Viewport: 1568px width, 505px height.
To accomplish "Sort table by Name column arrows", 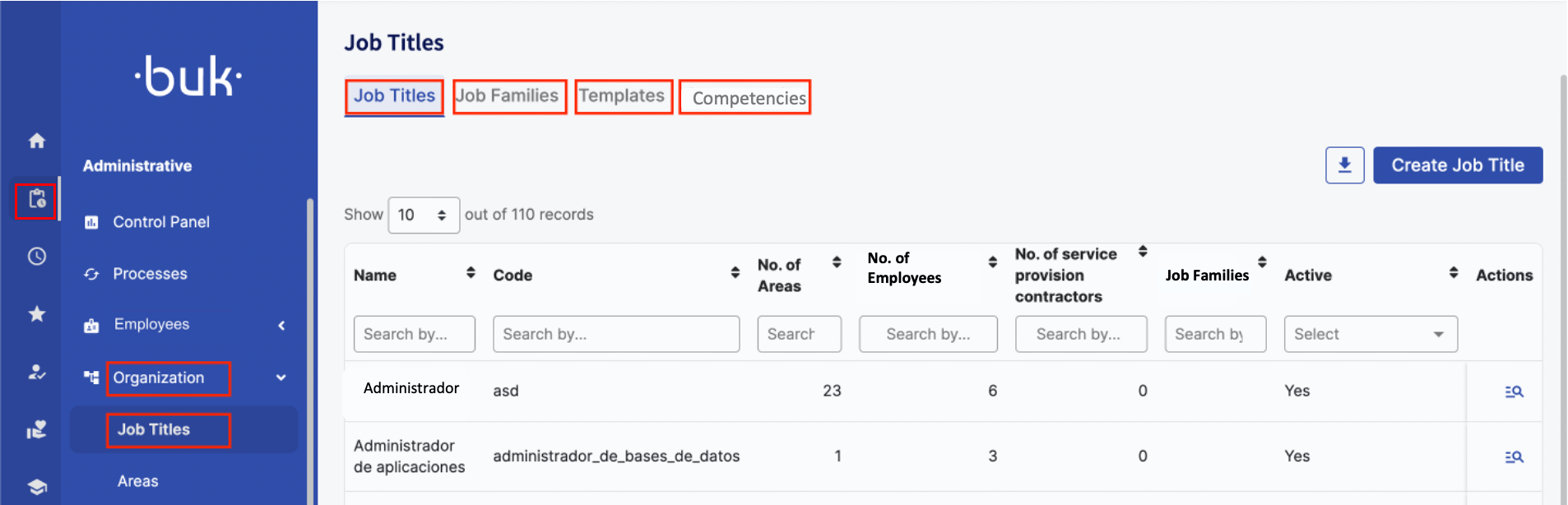I will pyautogui.click(x=471, y=272).
